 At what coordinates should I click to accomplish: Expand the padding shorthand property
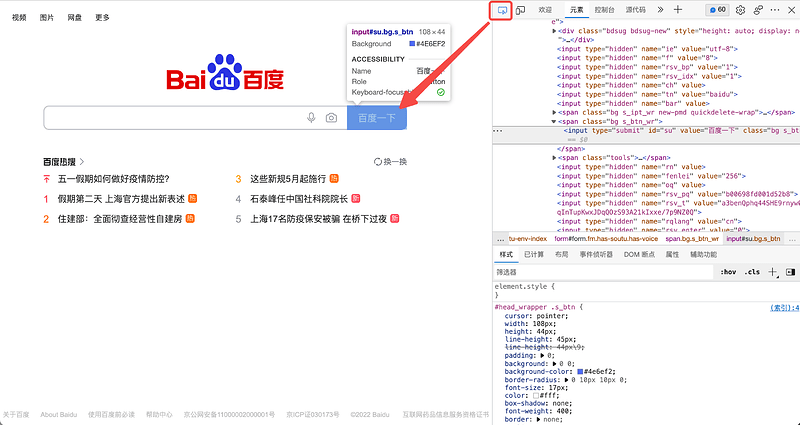point(542,356)
